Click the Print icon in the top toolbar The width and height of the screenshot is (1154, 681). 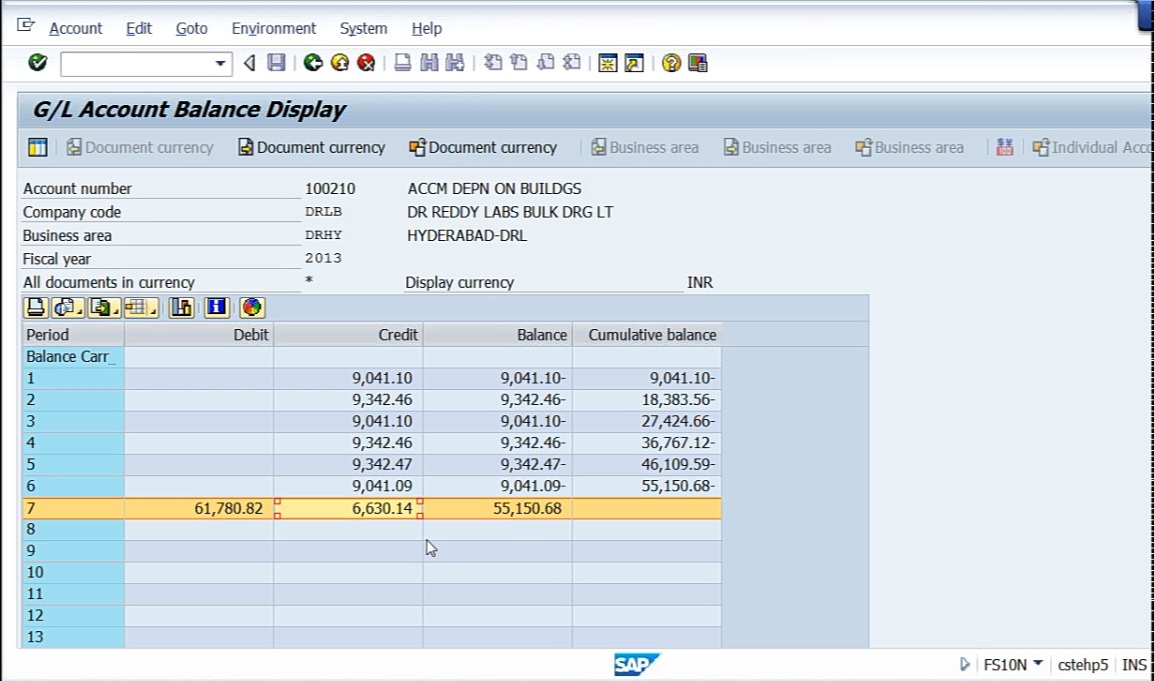coord(403,63)
